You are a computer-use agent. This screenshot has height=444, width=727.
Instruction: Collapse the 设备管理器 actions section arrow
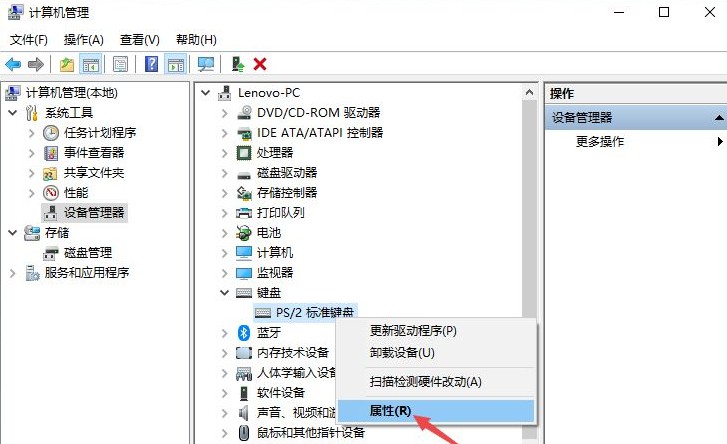click(719, 118)
